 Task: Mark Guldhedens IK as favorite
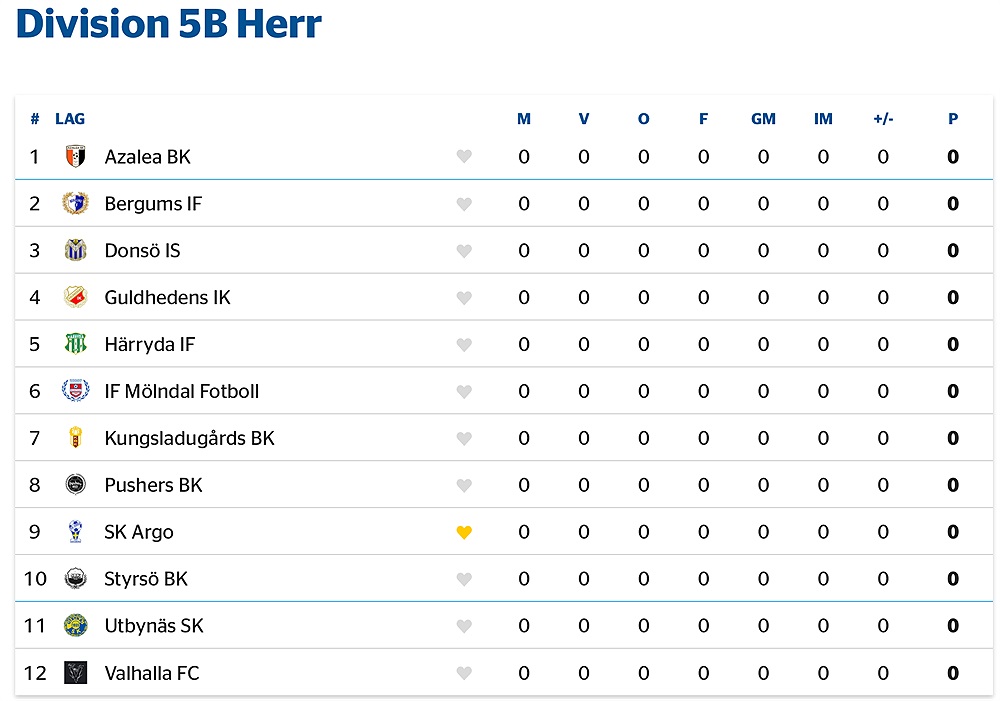(x=464, y=298)
